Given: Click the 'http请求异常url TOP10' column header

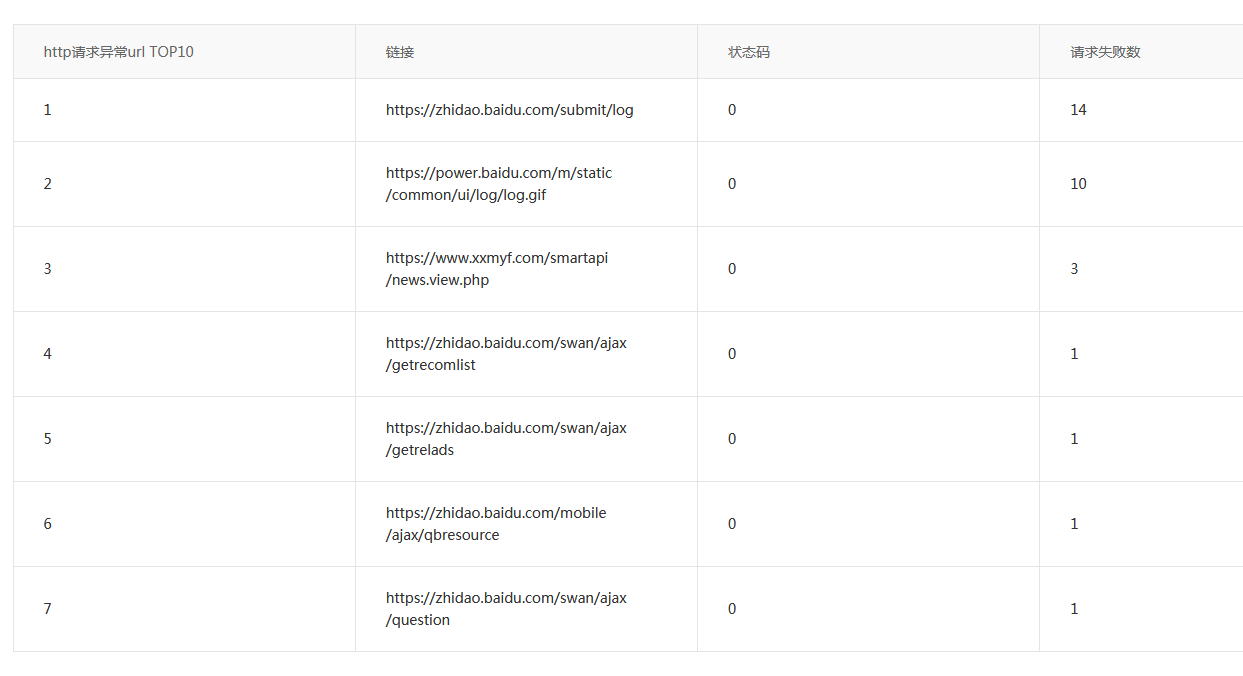Looking at the screenshot, I should (x=119, y=52).
